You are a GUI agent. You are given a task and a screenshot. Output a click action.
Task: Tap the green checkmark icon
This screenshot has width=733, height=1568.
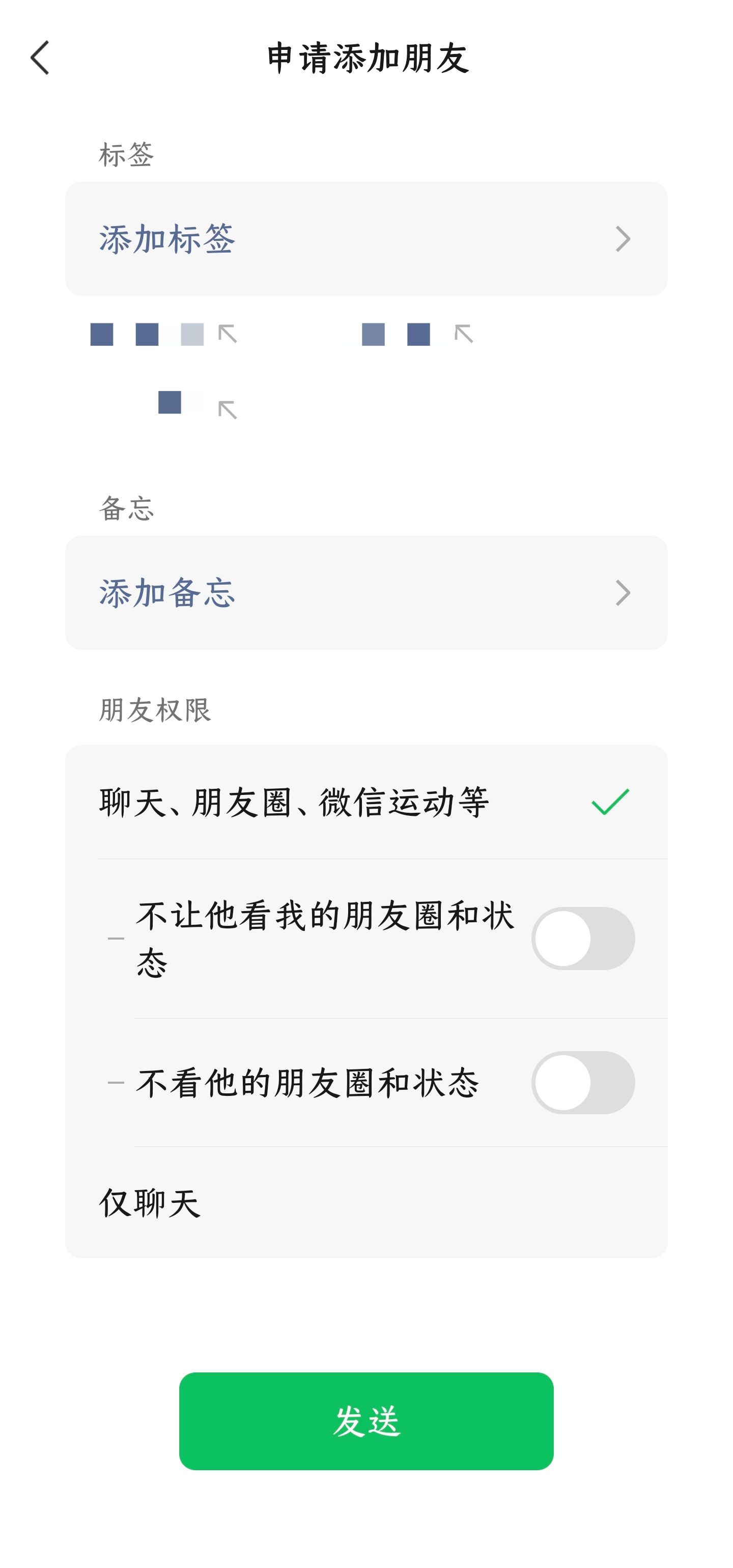point(610,802)
